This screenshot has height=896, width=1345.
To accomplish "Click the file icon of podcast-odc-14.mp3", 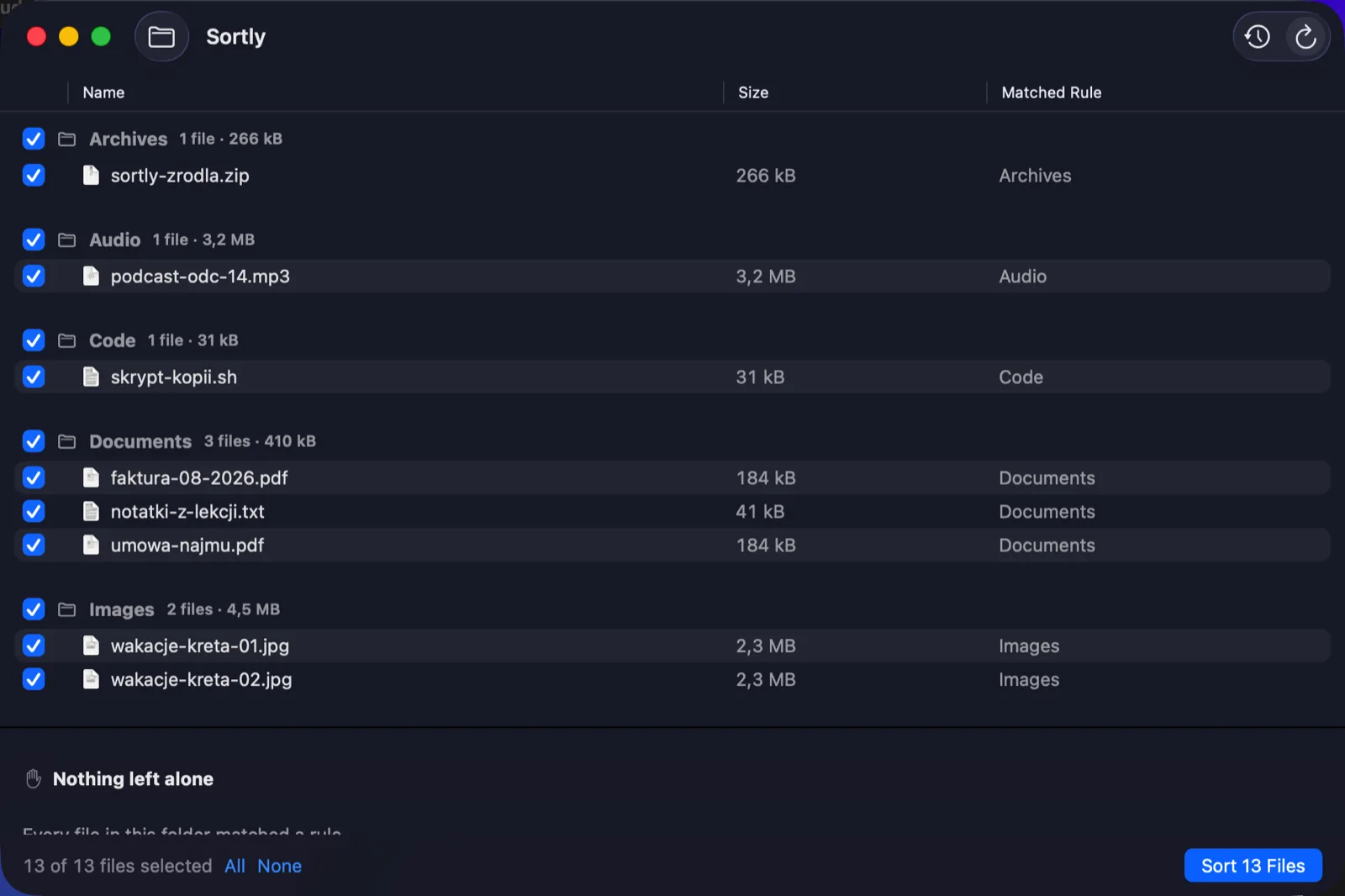I will pyautogui.click(x=91, y=276).
